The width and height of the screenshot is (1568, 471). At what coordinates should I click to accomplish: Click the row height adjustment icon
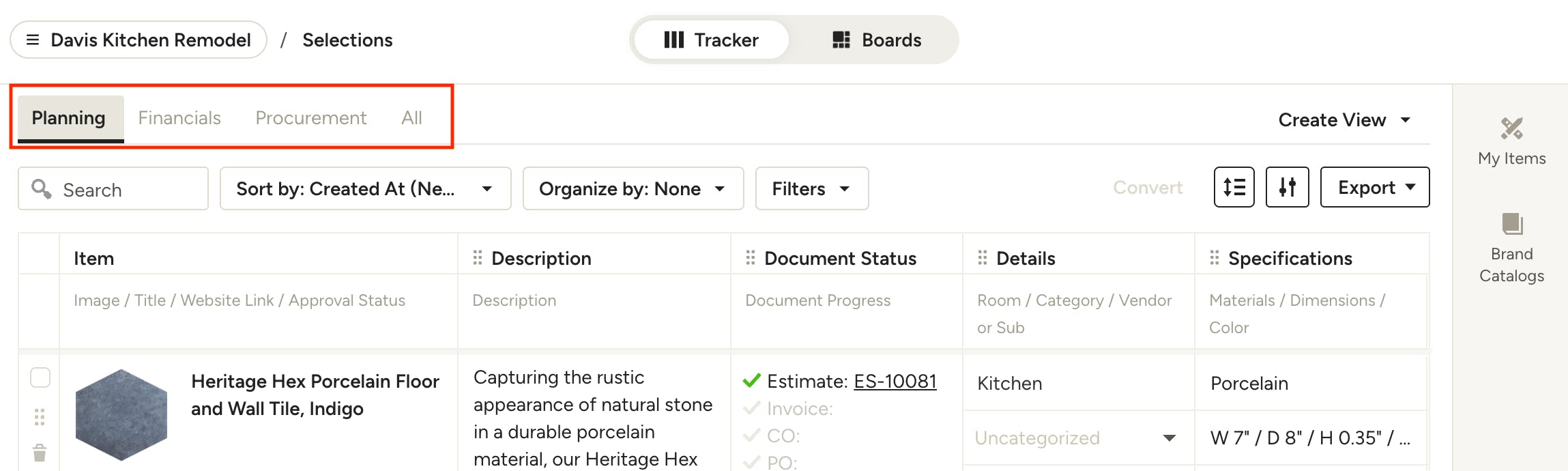click(1234, 187)
